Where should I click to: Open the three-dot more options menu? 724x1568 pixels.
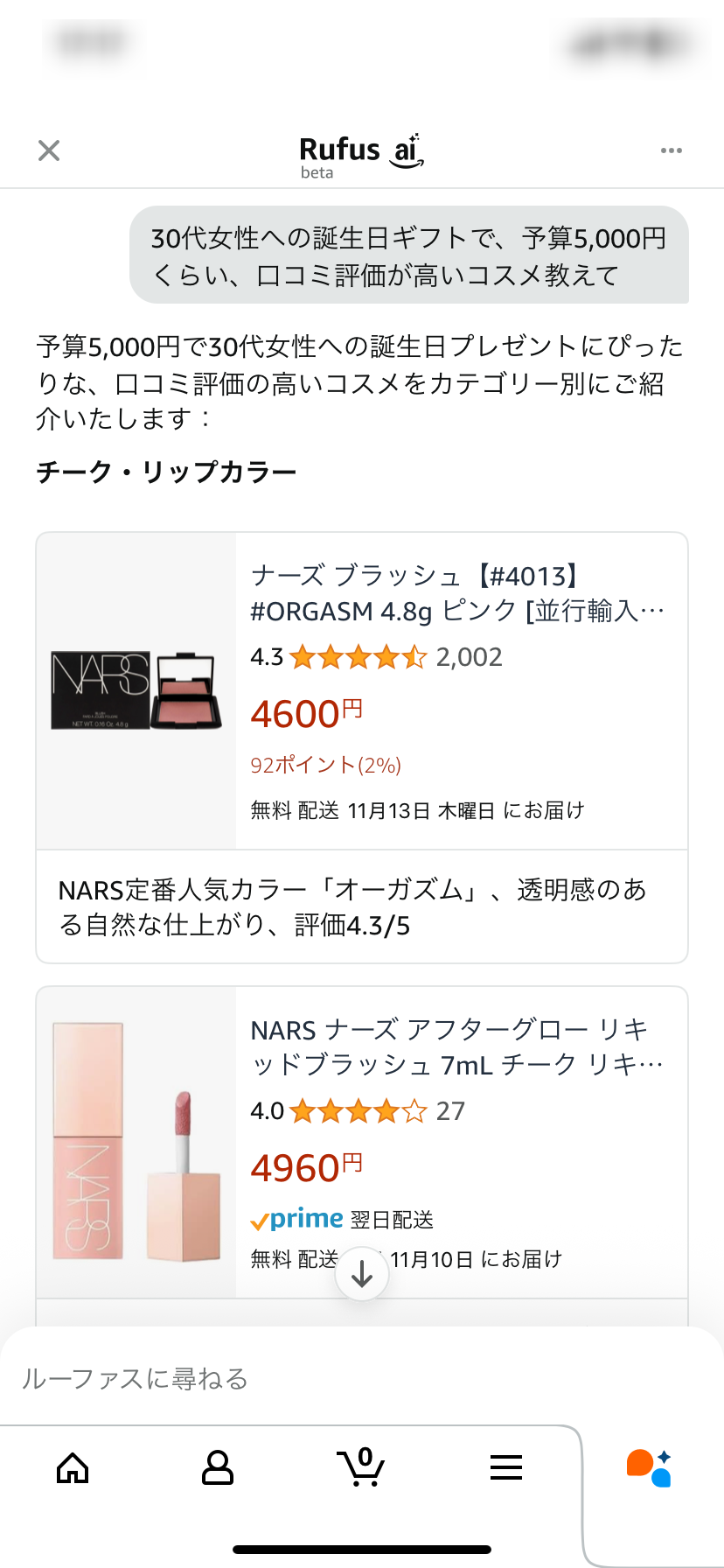[671, 150]
